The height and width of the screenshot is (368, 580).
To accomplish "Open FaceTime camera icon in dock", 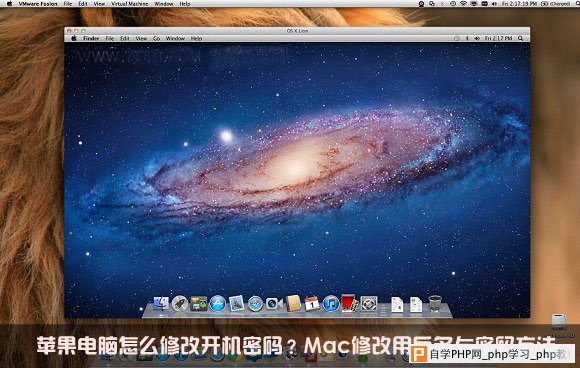I will (274, 304).
